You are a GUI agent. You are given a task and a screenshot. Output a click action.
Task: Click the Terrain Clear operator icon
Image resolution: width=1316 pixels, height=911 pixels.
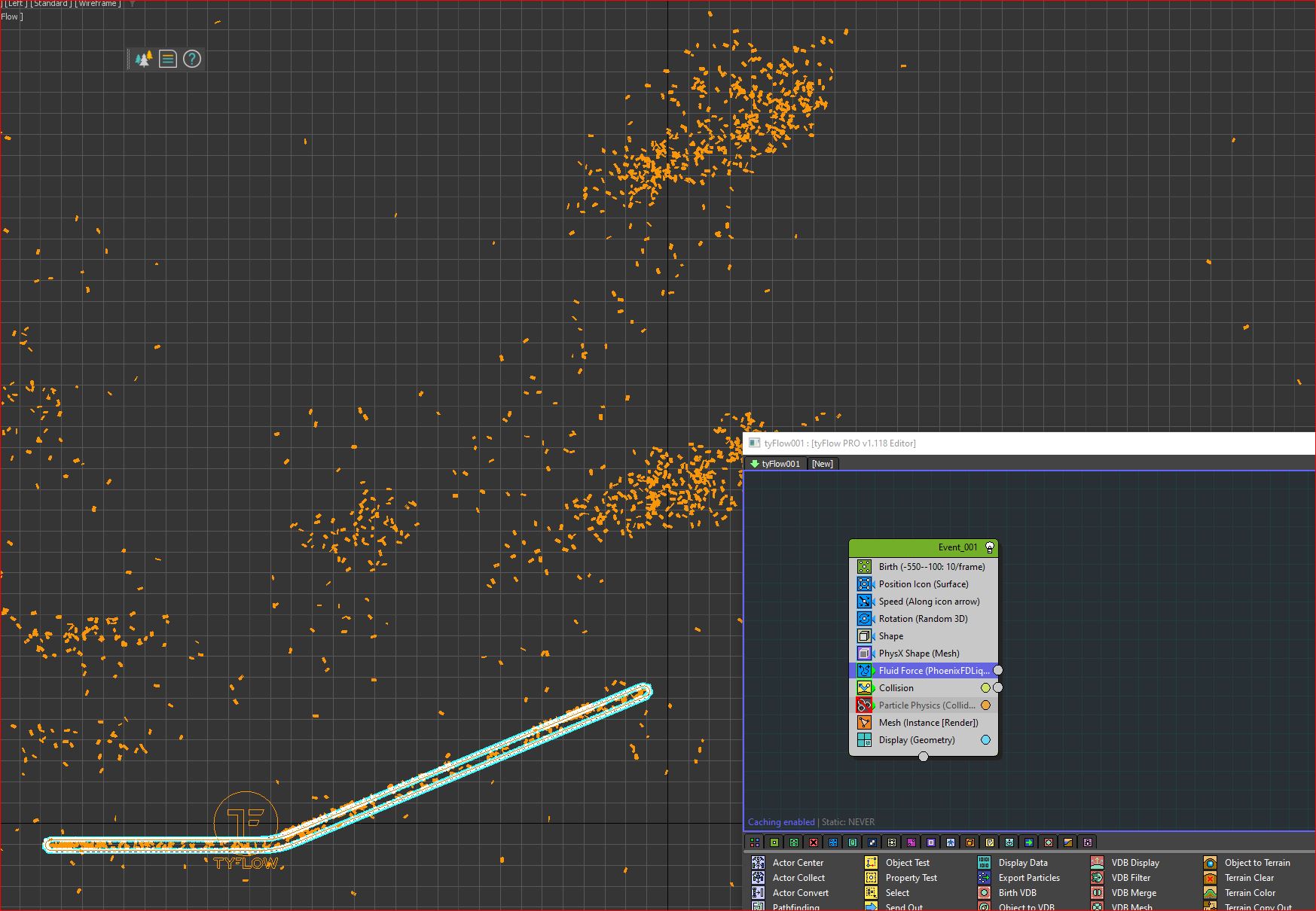click(1211, 878)
